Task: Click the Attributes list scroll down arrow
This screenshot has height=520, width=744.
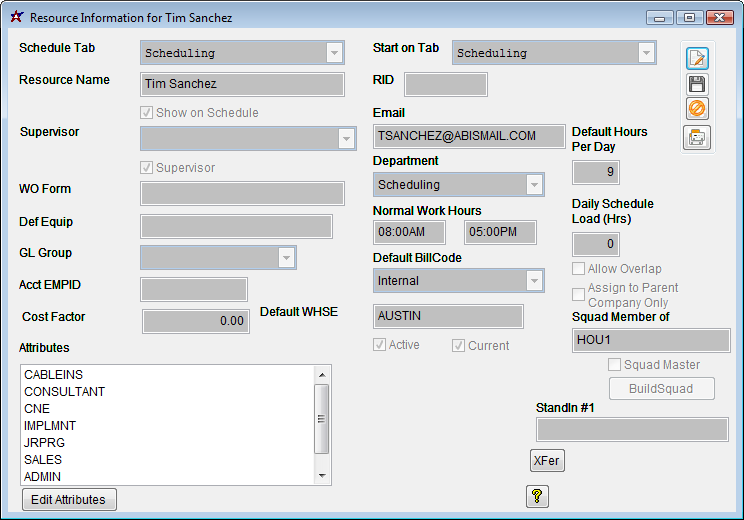Action: point(321,476)
